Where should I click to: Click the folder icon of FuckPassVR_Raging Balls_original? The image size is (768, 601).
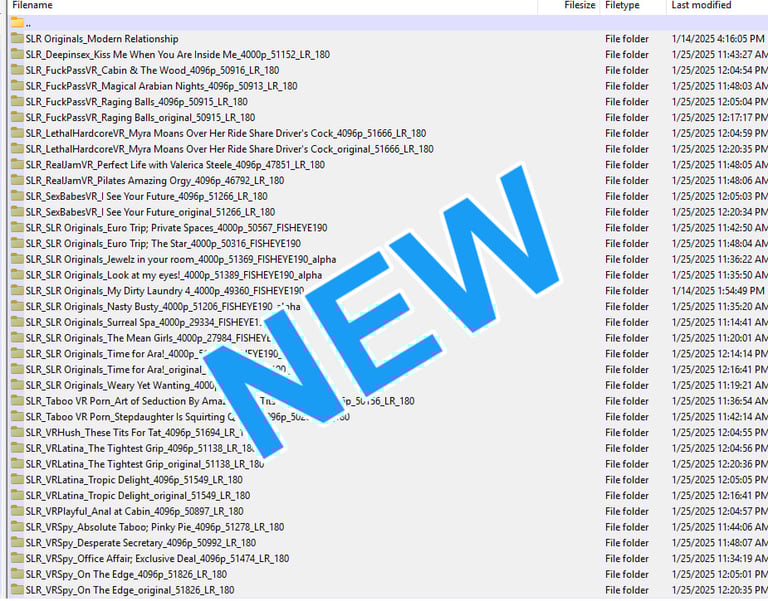[18, 117]
